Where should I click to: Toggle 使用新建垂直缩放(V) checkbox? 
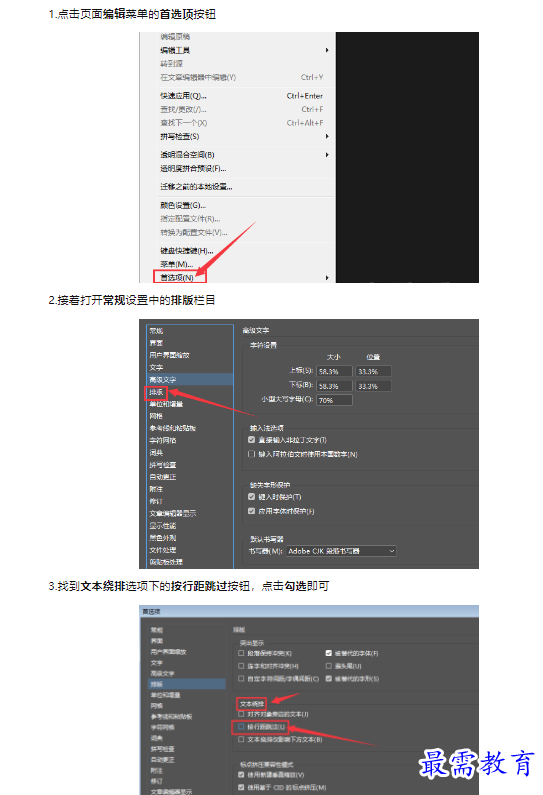(x=241, y=775)
